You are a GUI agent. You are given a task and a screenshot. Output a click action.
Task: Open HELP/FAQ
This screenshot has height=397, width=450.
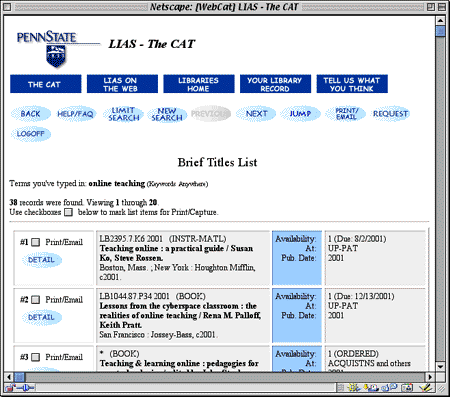[76, 114]
